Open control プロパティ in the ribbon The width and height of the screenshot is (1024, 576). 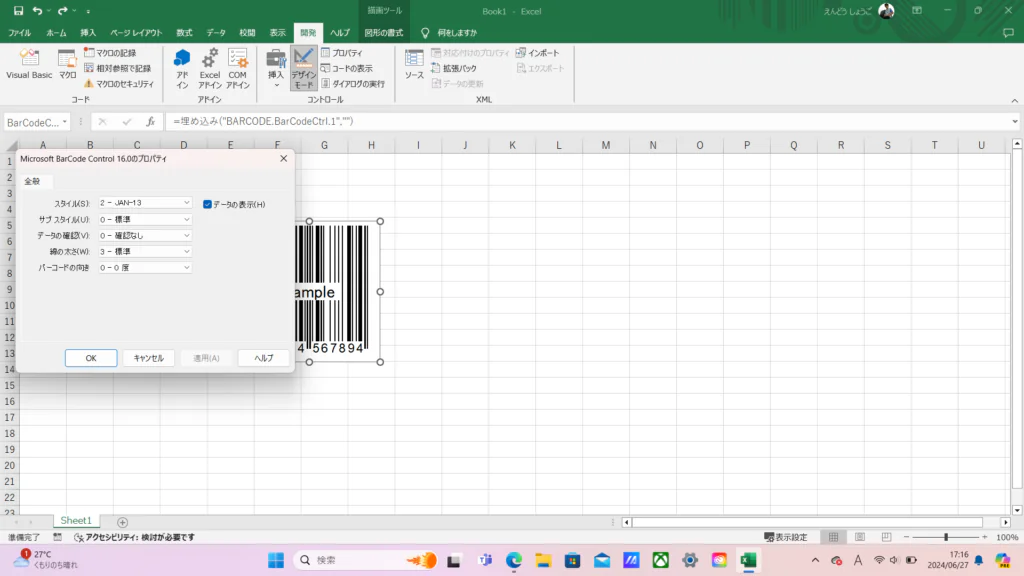point(342,53)
